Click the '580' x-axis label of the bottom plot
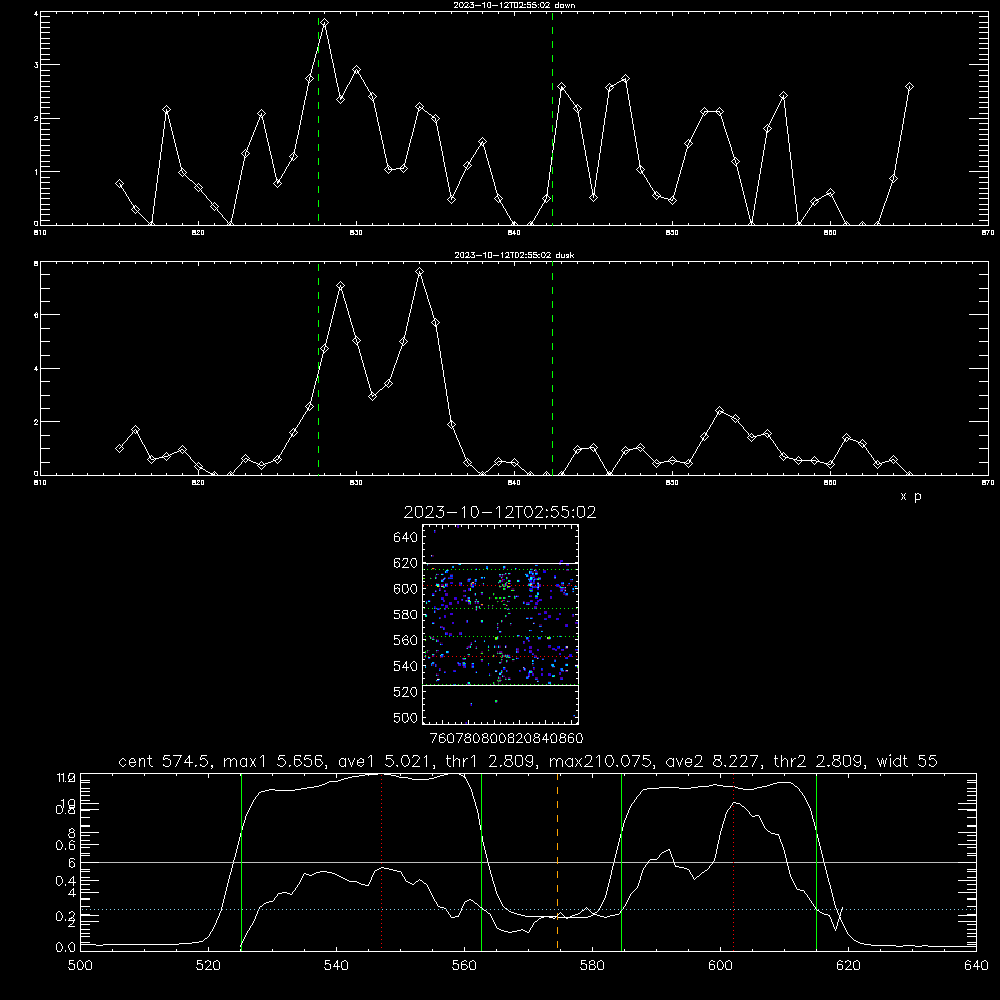Image resolution: width=1000 pixels, height=1000 pixels. [592, 966]
